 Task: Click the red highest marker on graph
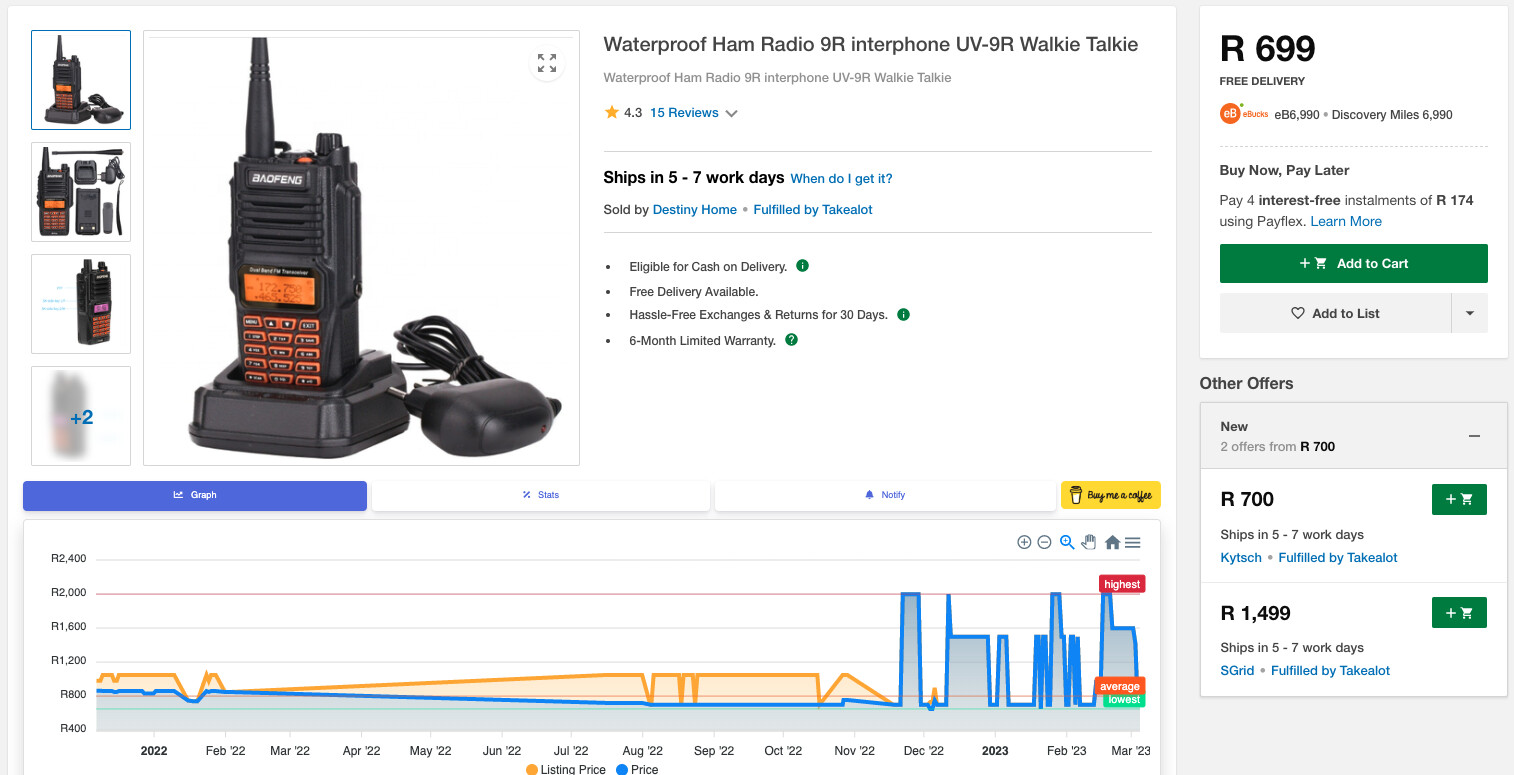pyautogui.click(x=1122, y=584)
